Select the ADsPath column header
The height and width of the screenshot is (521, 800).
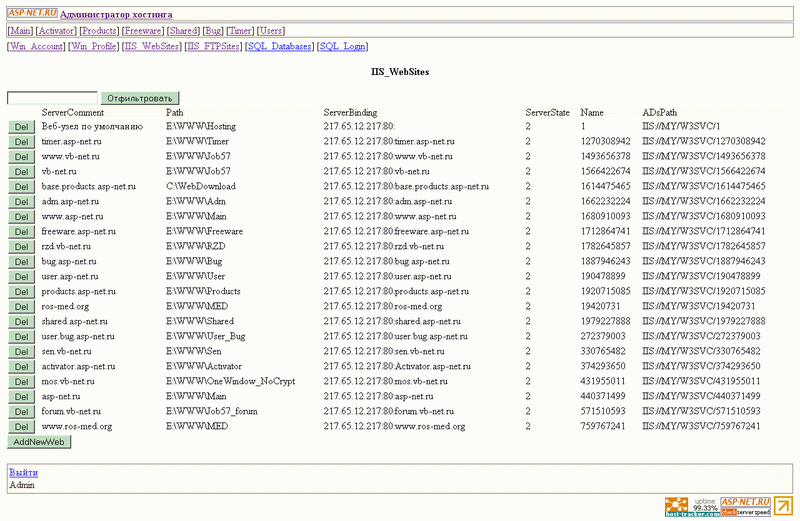click(659, 112)
